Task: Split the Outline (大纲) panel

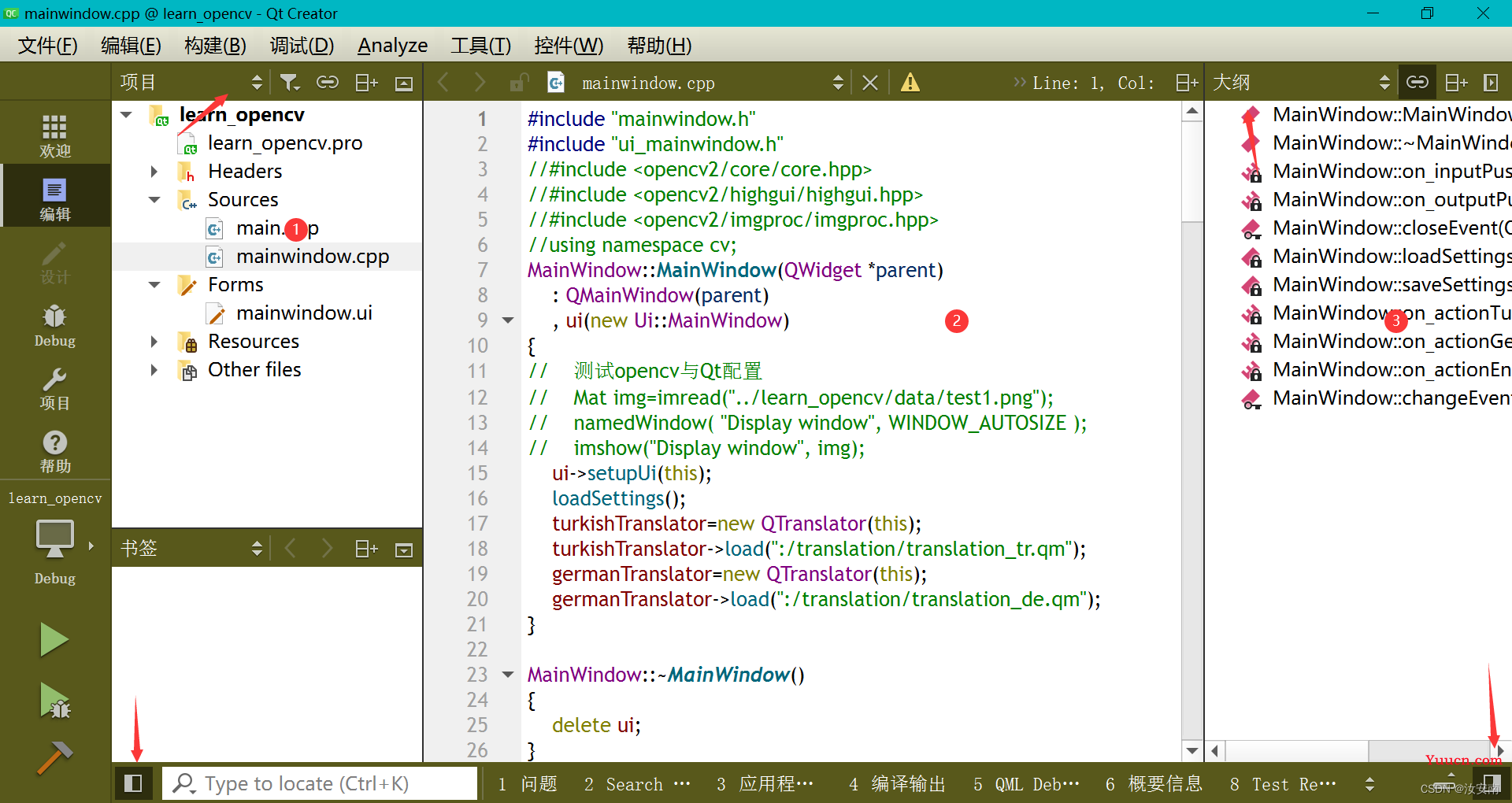Action: point(1457,83)
